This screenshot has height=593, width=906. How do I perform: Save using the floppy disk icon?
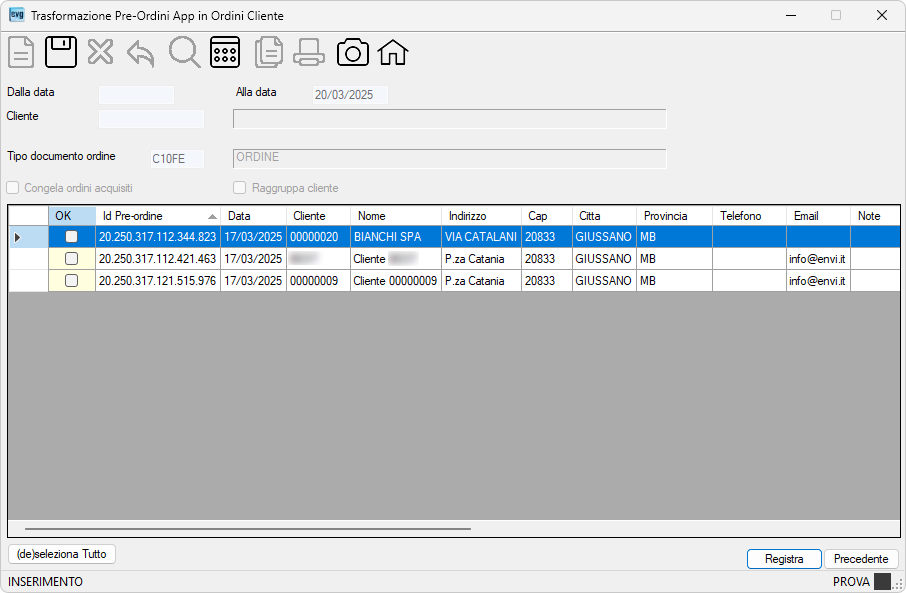pyautogui.click(x=61, y=52)
